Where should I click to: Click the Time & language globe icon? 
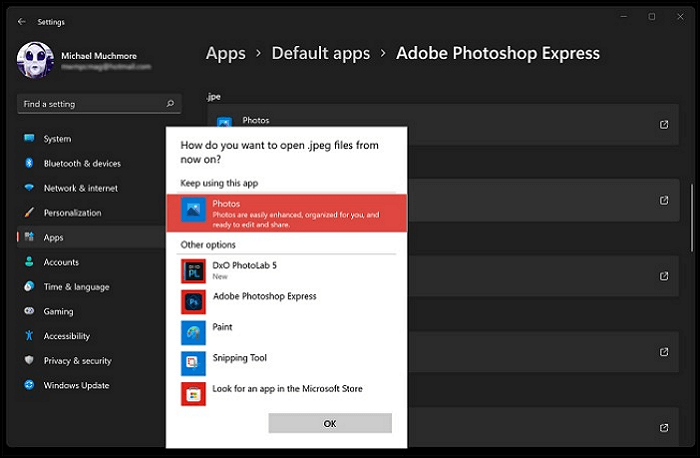pos(29,286)
